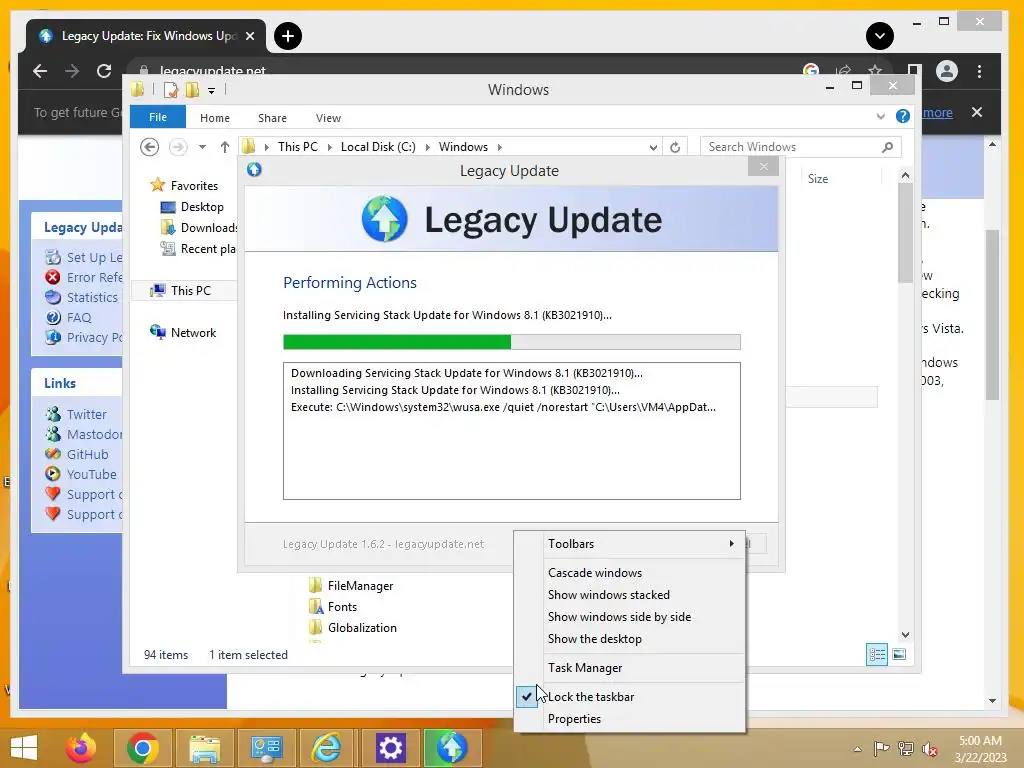Open the address bar history dropdown

(653, 148)
